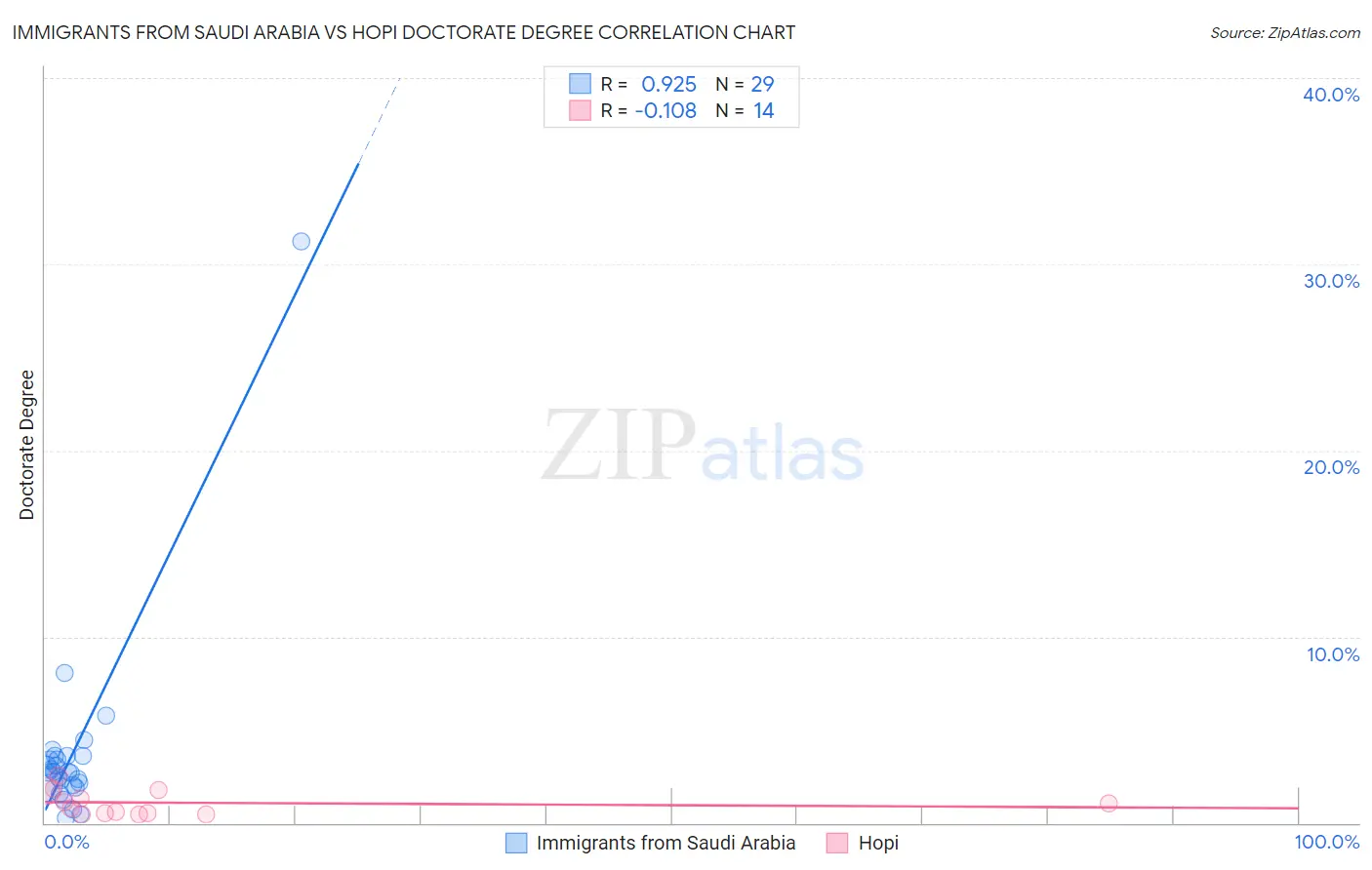The width and height of the screenshot is (1372, 870).
Task: Click the far-right pink Hopi data point
Action: (x=1109, y=804)
